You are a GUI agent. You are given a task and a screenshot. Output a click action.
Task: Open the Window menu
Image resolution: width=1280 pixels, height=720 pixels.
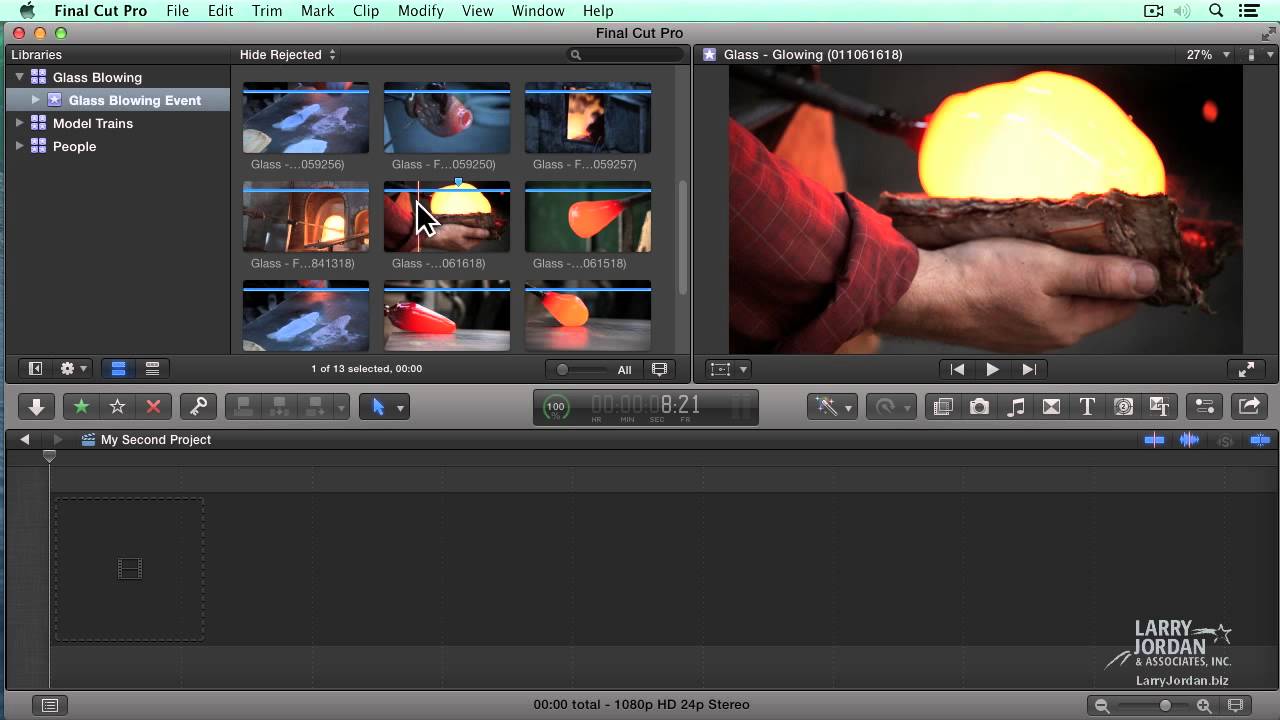coord(538,11)
